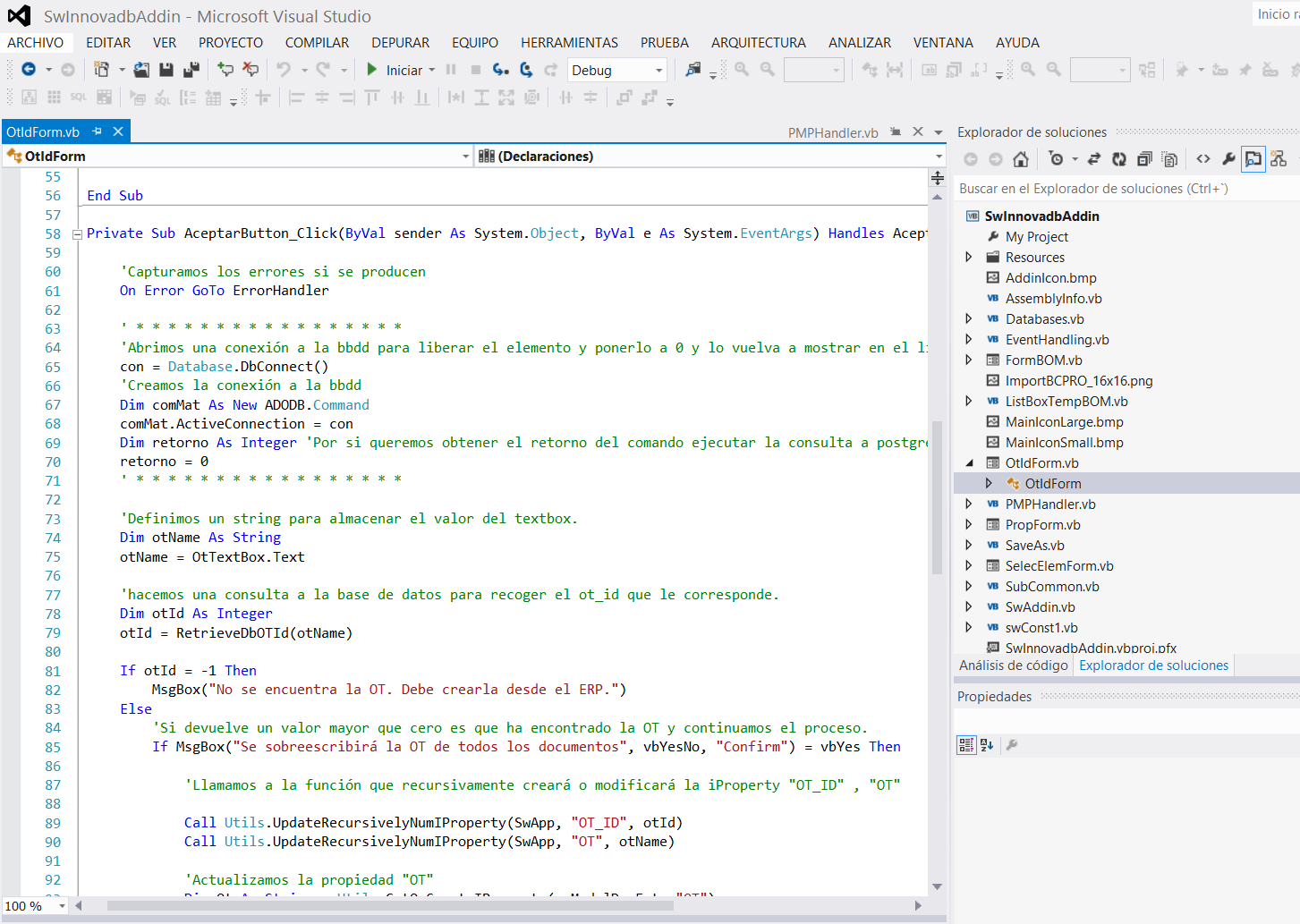Switch to Análisis de código tab

1013,665
